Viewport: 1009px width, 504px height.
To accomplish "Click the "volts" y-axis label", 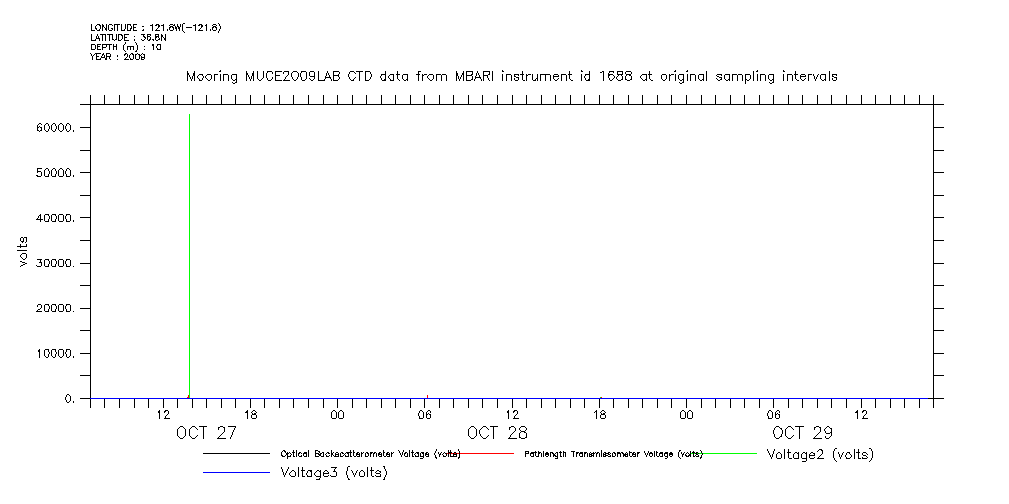I will pos(23,249).
